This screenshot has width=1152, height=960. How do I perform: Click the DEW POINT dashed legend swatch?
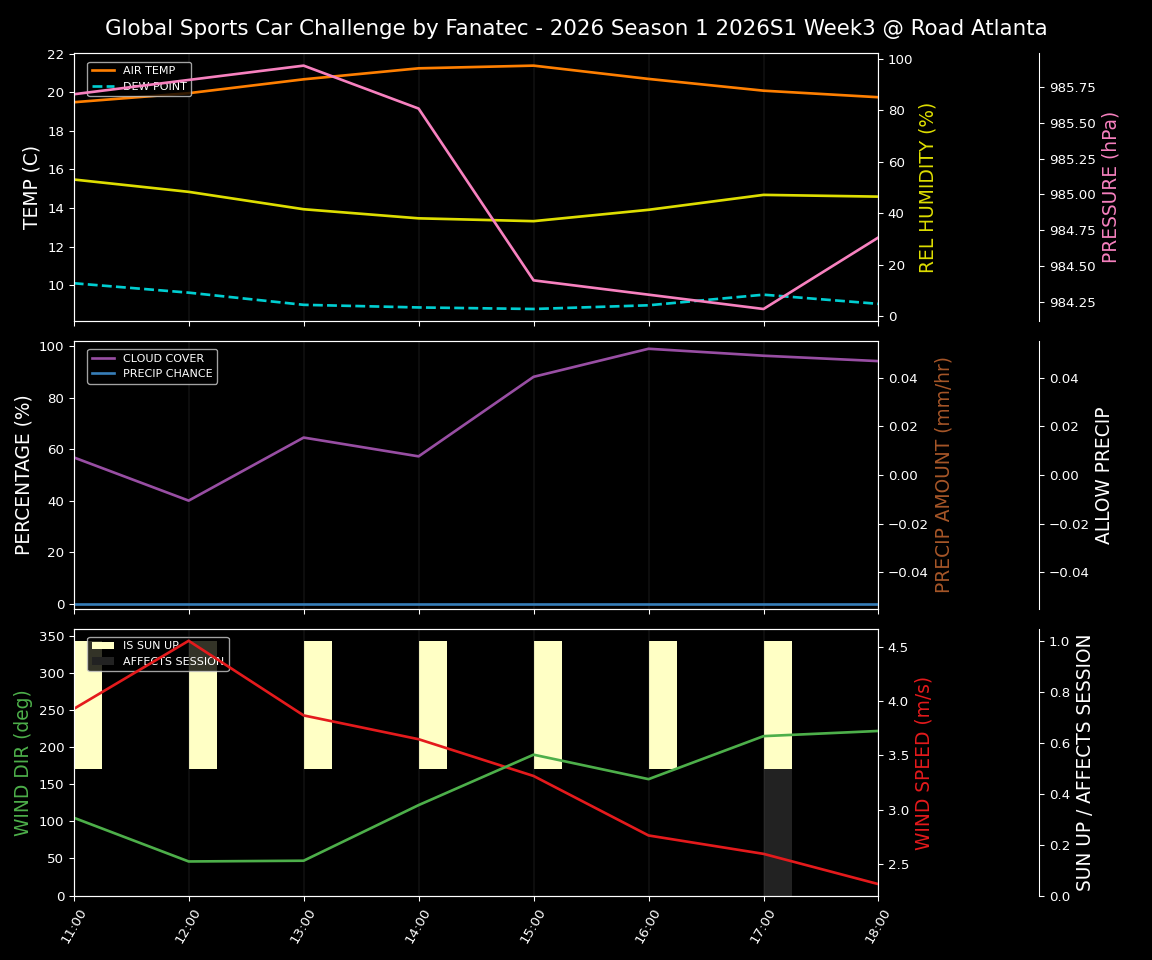point(103,86)
